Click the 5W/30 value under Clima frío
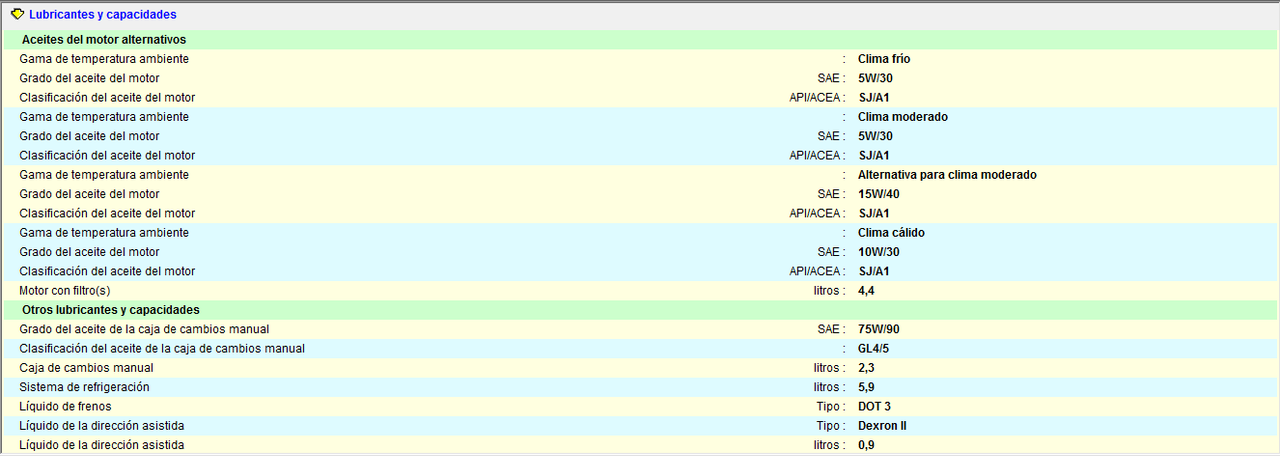1280x456 pixels. (x=875, y=78)
